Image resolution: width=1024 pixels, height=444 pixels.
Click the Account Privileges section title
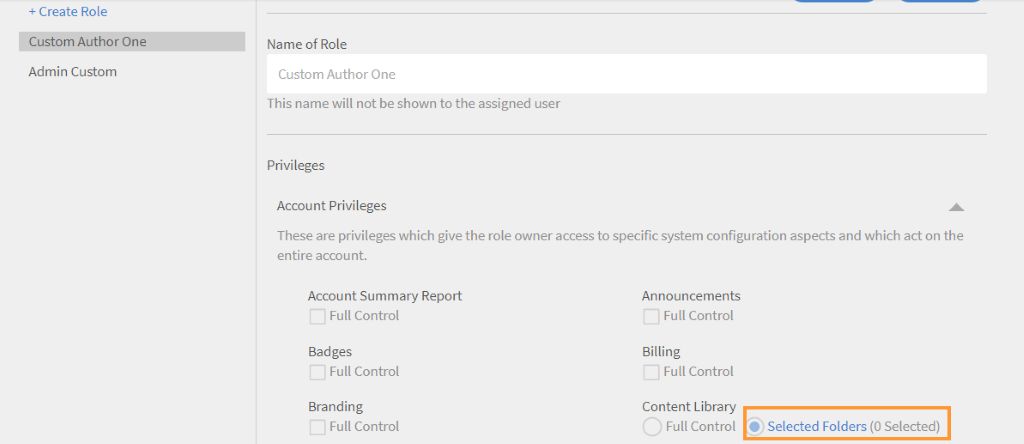click(x=332, y=206)
